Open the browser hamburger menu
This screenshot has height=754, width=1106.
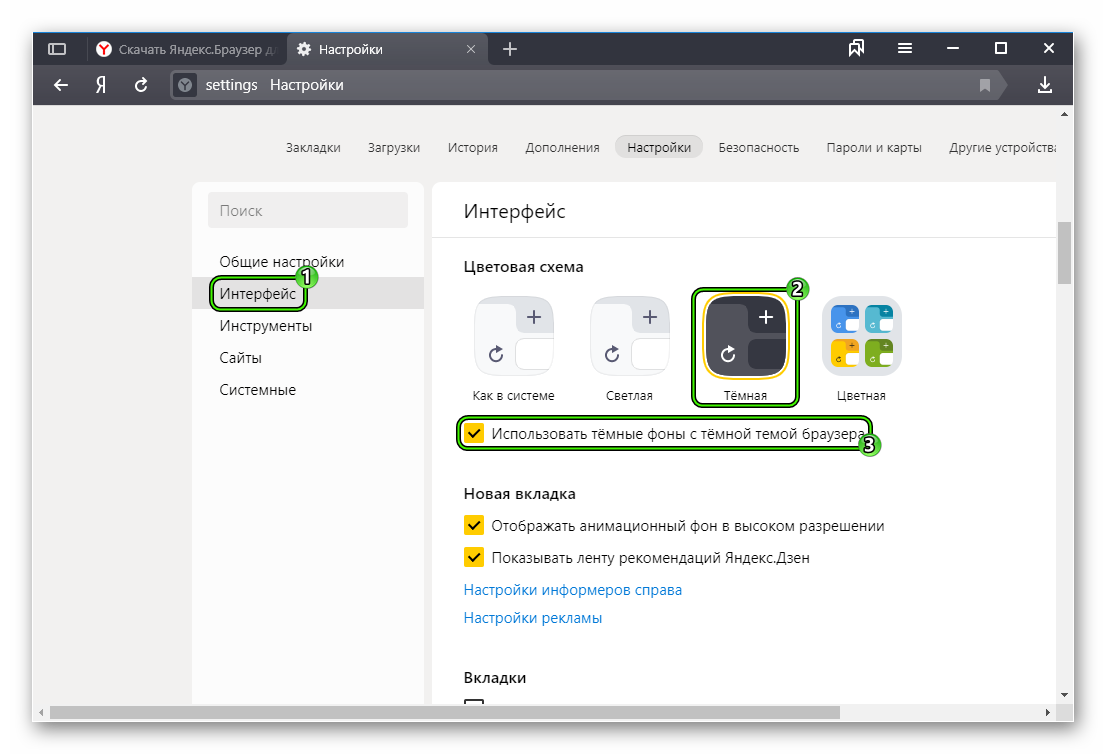click(x=905, y=49)
